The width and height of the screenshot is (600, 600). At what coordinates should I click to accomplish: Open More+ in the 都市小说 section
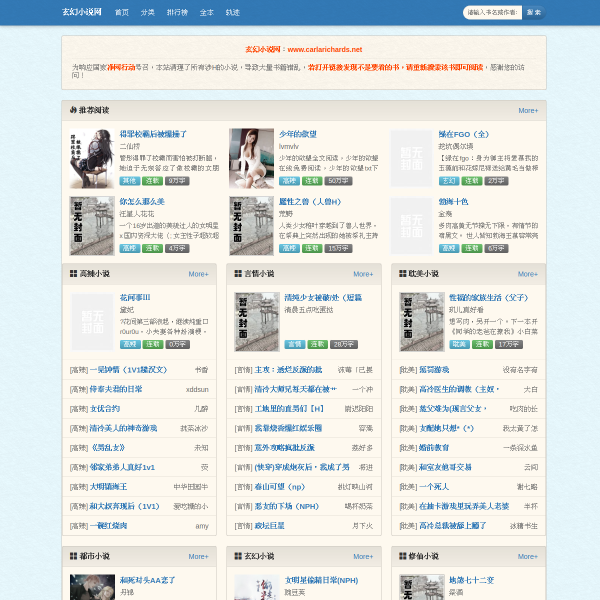(x=198, y=556)
